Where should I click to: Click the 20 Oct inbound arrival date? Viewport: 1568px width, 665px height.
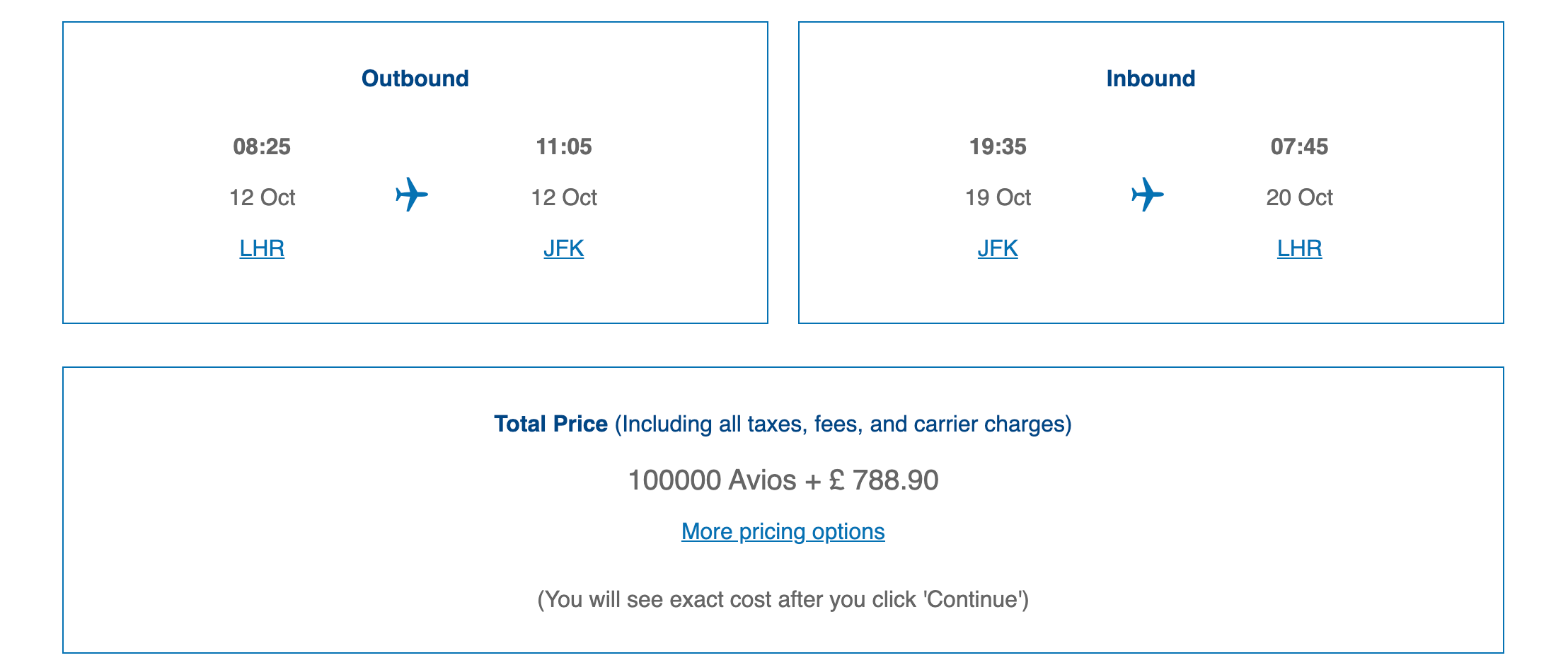pos(1300,197)
